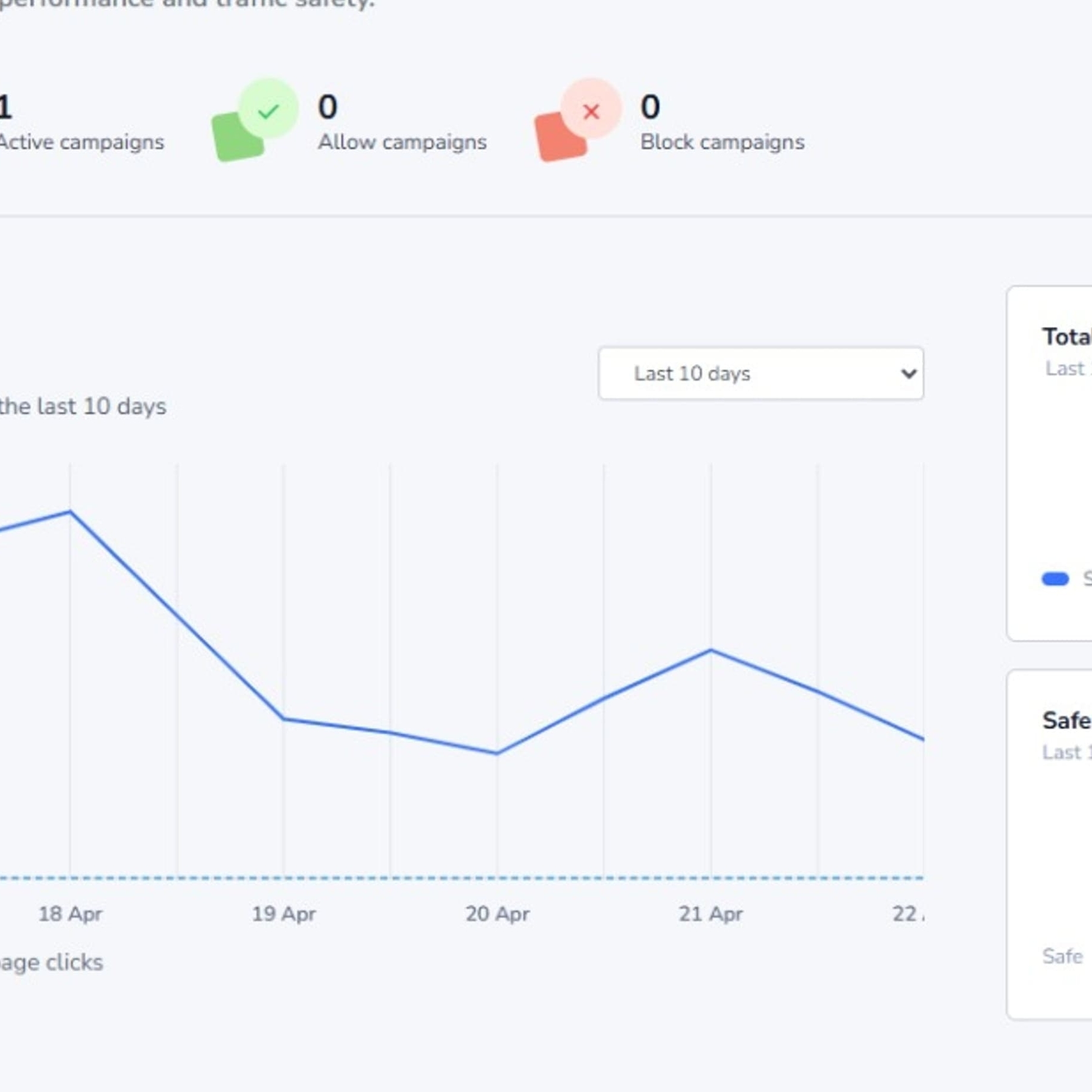Select the 20 Apr lowest chart point
This screenshot has width=1092, height=1092.
497,753
